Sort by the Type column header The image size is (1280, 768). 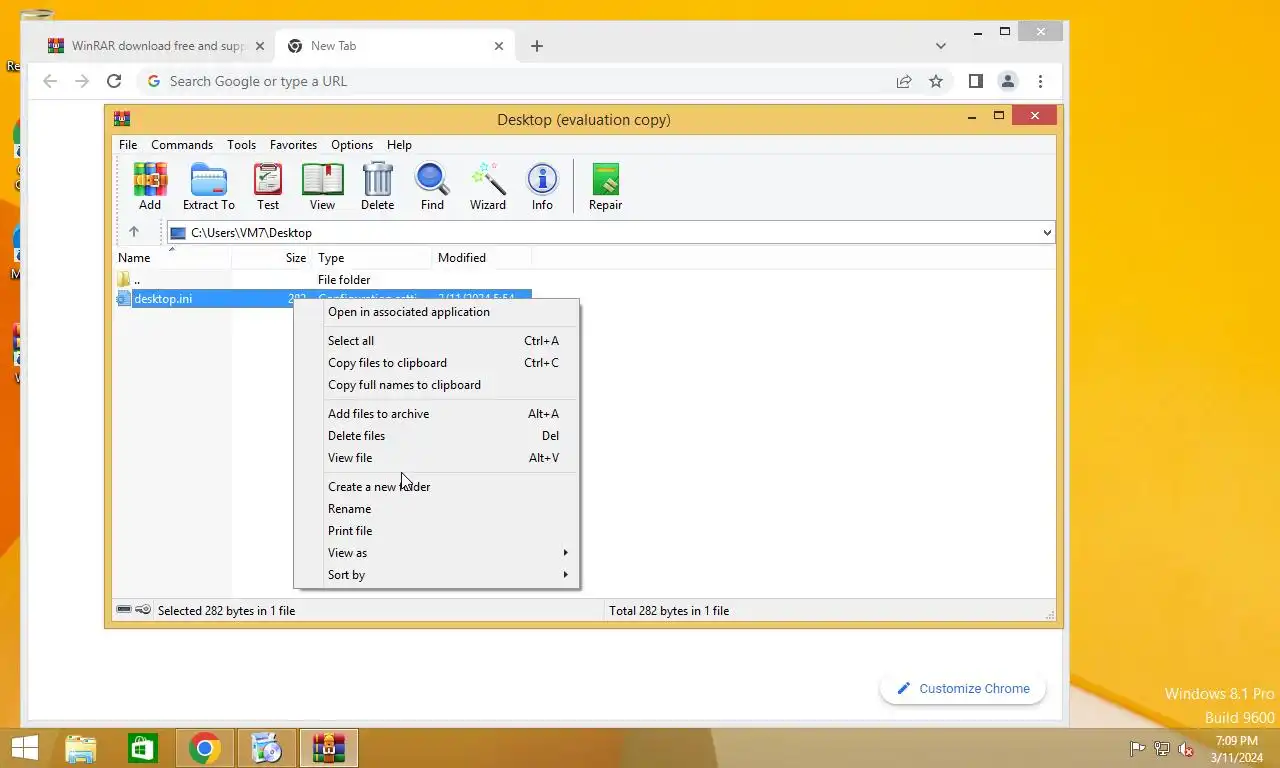click(x=372, y=258)
